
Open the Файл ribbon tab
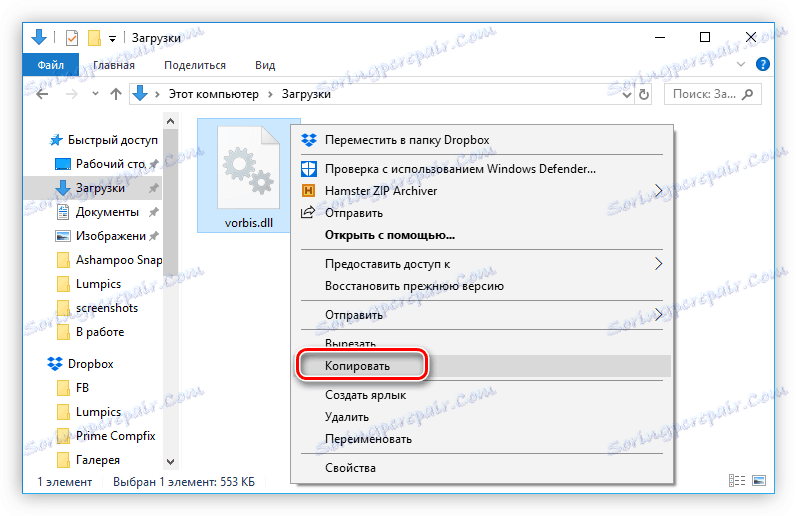click(x=50, y=65)
